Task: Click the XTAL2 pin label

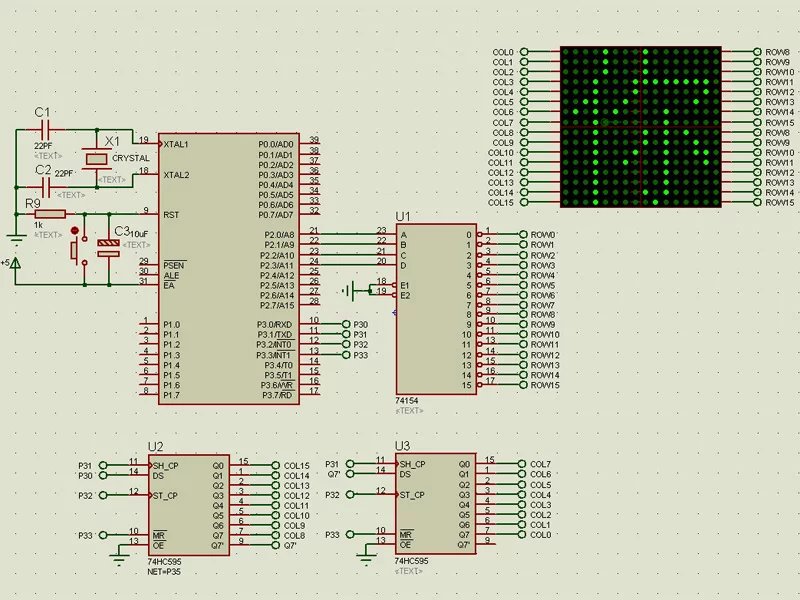Action: [176, 175]
